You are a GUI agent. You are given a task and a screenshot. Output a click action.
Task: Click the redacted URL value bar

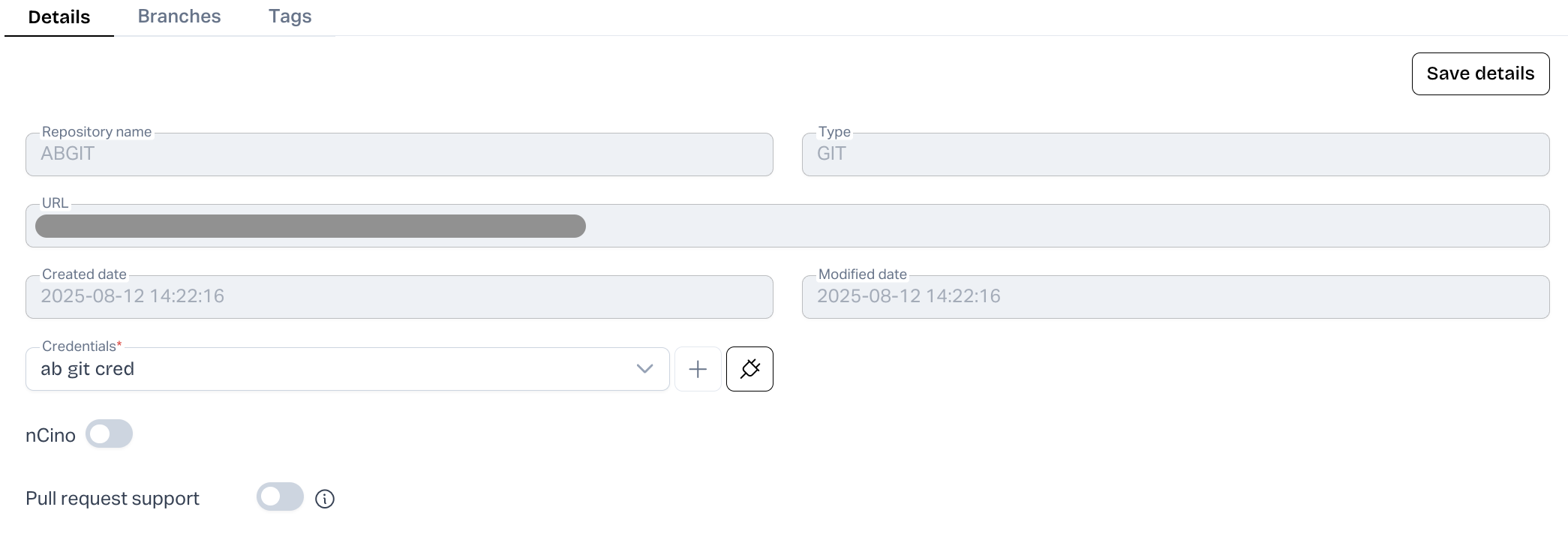[311, 226]
